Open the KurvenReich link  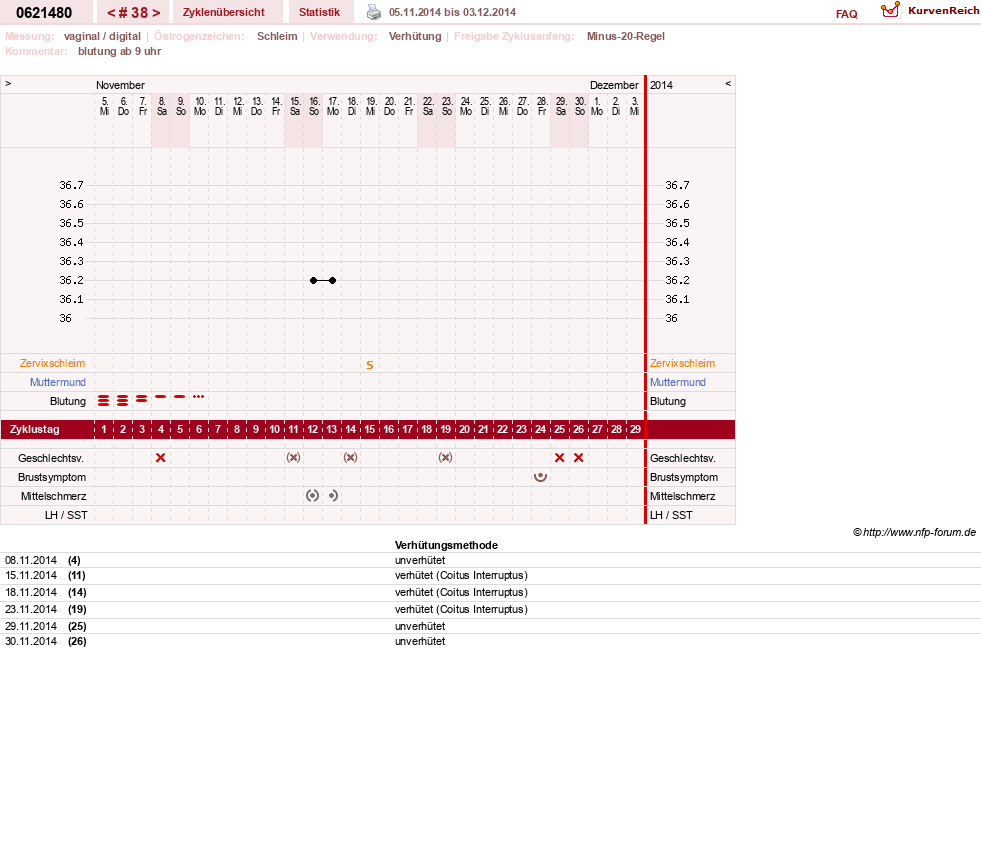point(943,11)
